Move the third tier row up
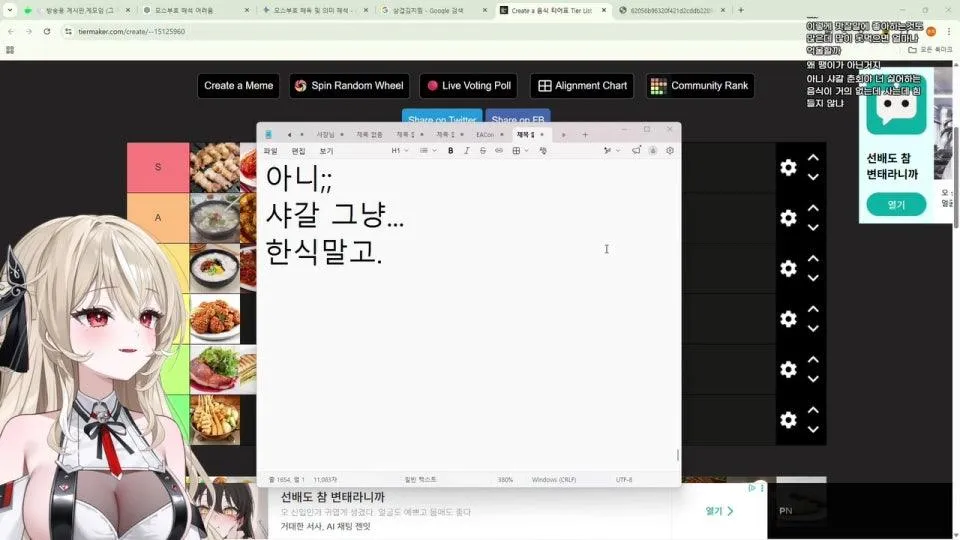960x540 pixels. pos(813,258)
